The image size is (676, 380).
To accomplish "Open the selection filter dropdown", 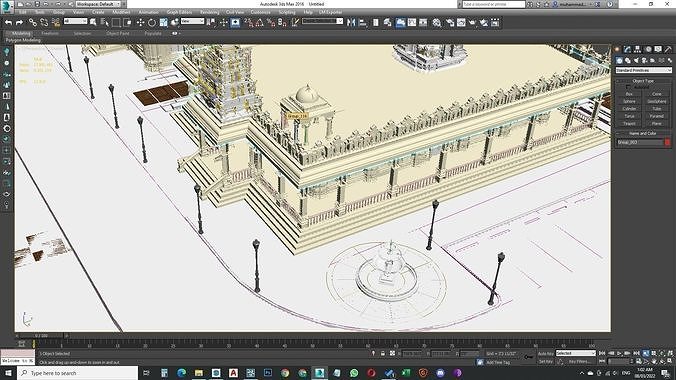I will pyautogui.click(x=75, y=21).
